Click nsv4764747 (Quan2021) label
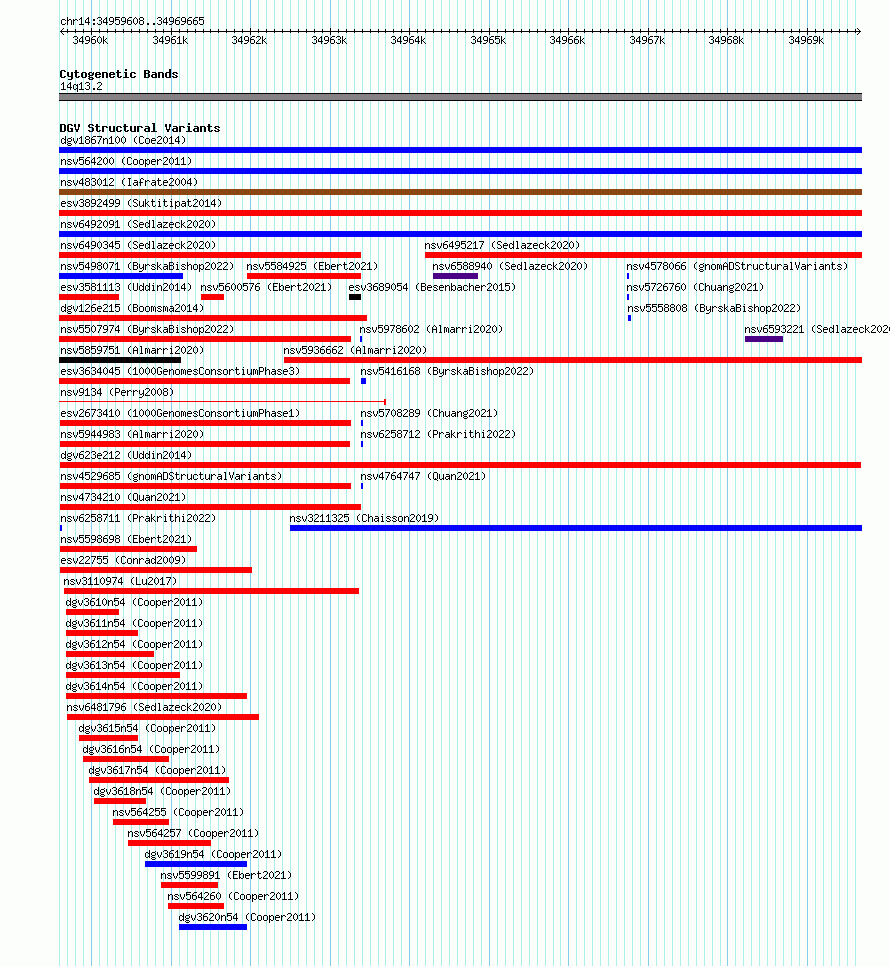Screen dimensions: 890x966 [423, 476]
